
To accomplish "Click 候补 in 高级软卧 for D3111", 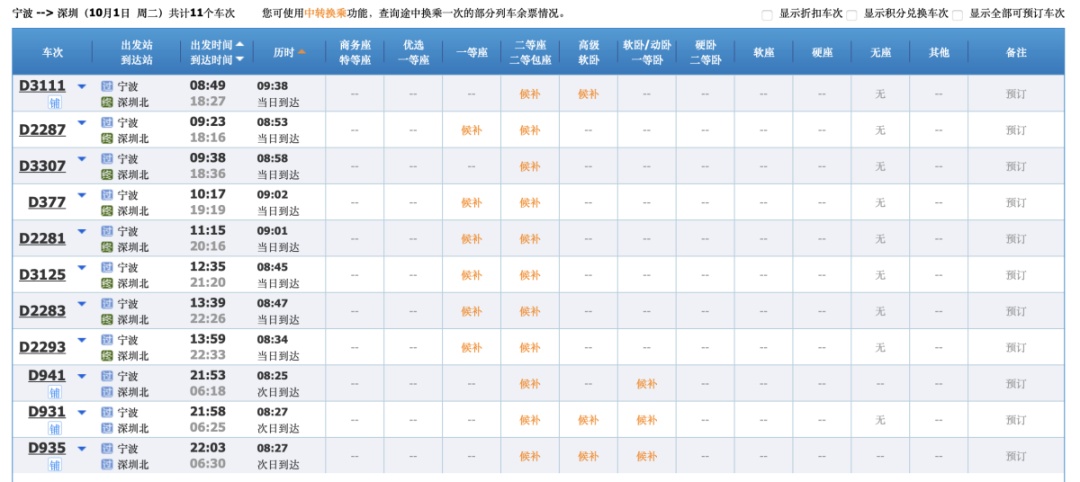I will point(588,94).
